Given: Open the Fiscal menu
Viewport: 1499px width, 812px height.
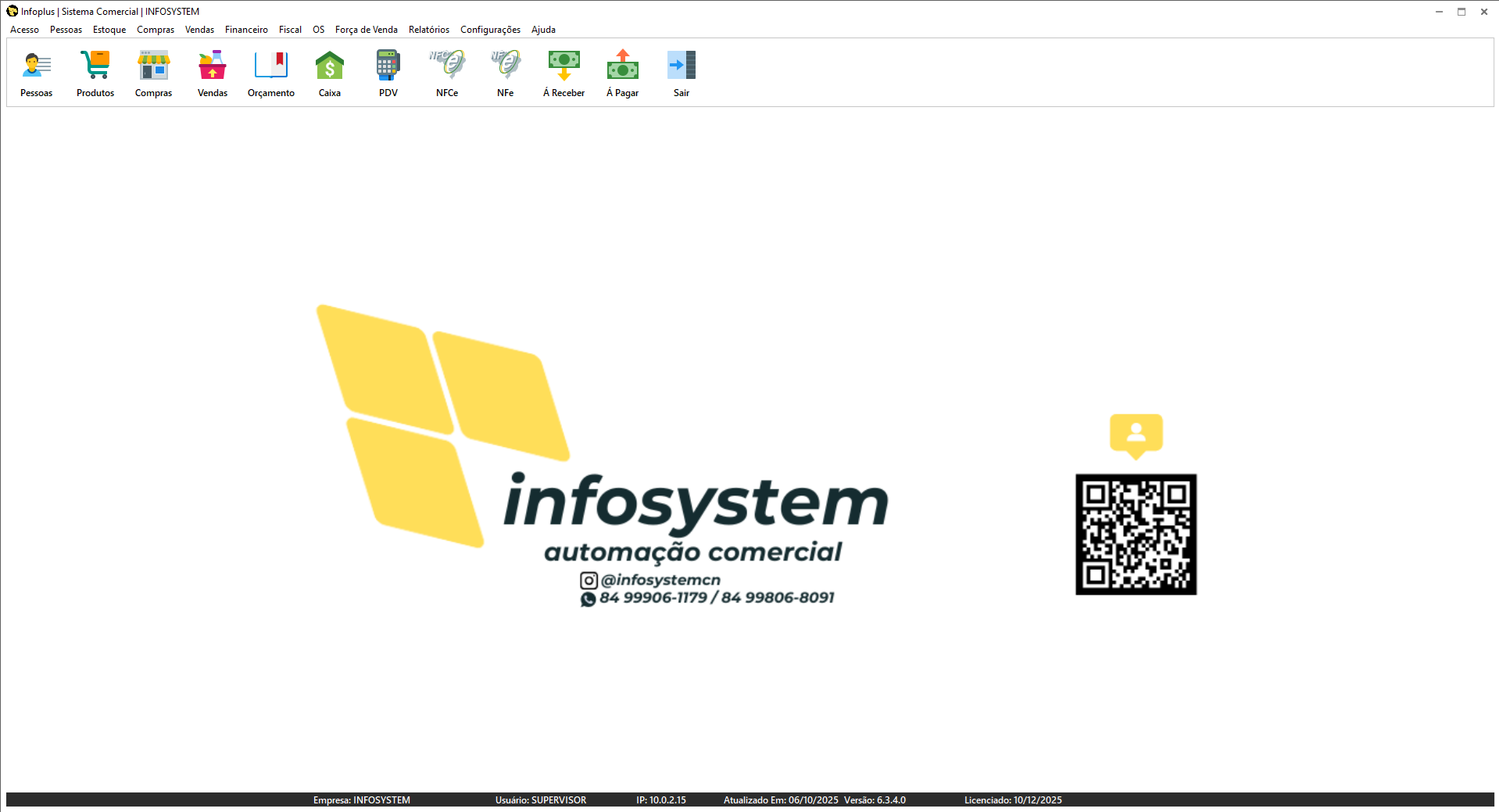Looking at the screenshot, I should tap(290, 30).
